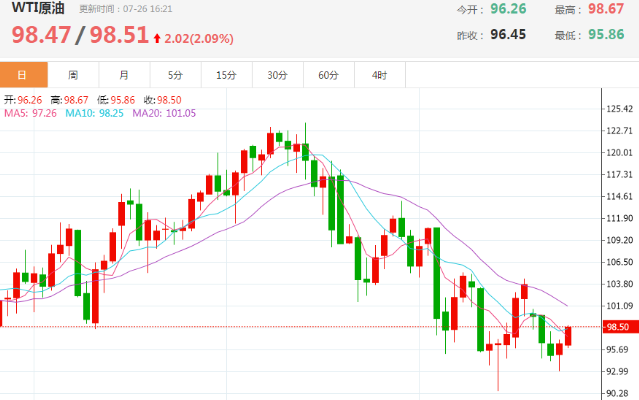This screenshot has width=639, height=400.
Task: Click the 开:96.26 open readout on chart
Action: [23, 100]
